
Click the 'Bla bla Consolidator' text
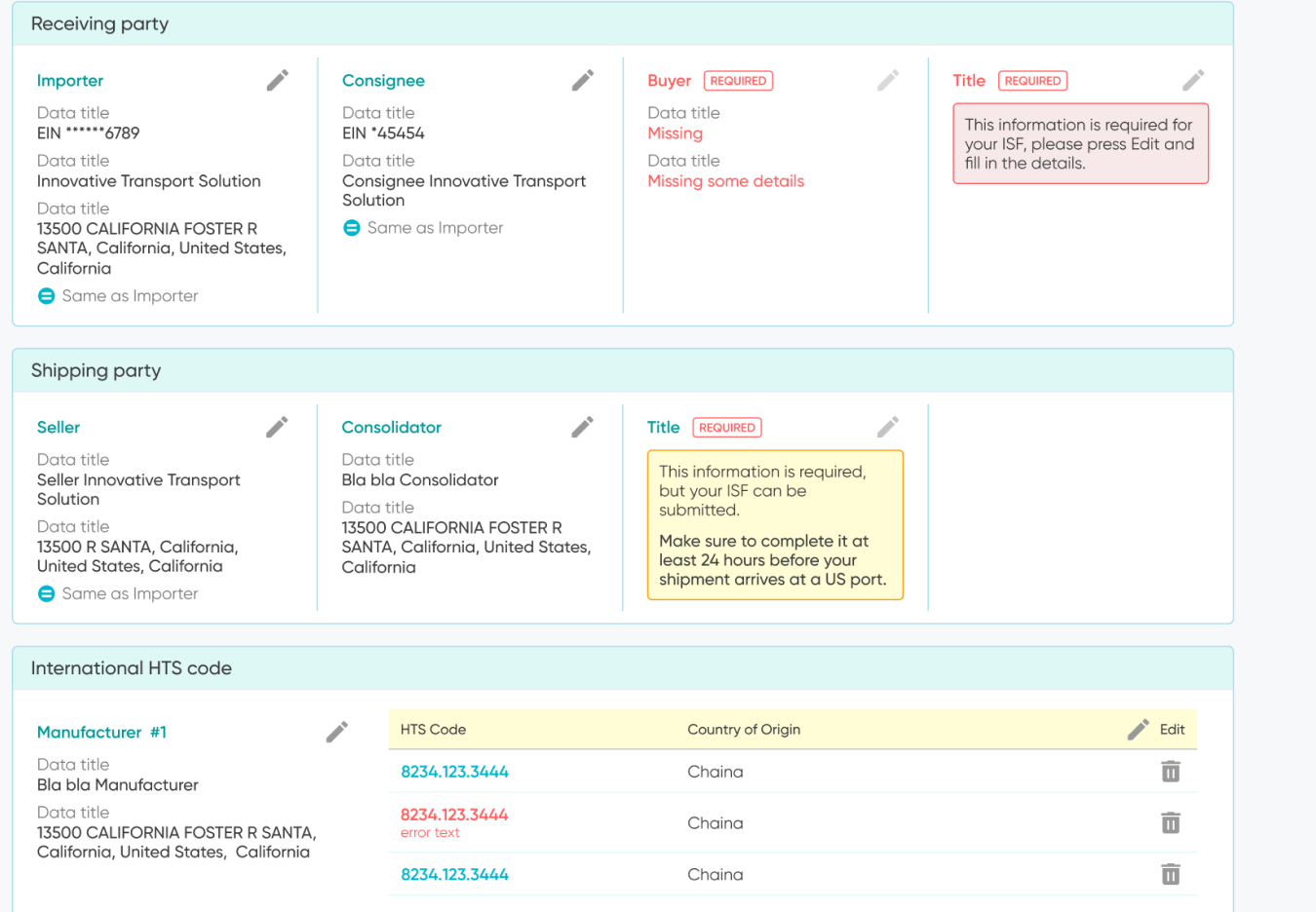coord(419,480)
